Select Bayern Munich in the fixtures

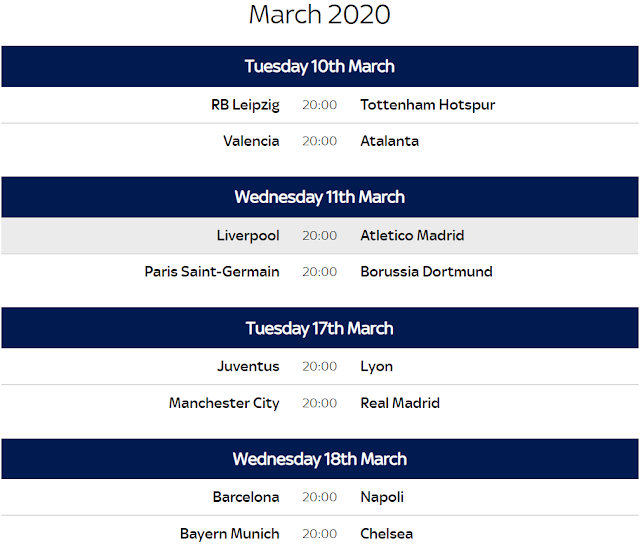tap(229, 533)
